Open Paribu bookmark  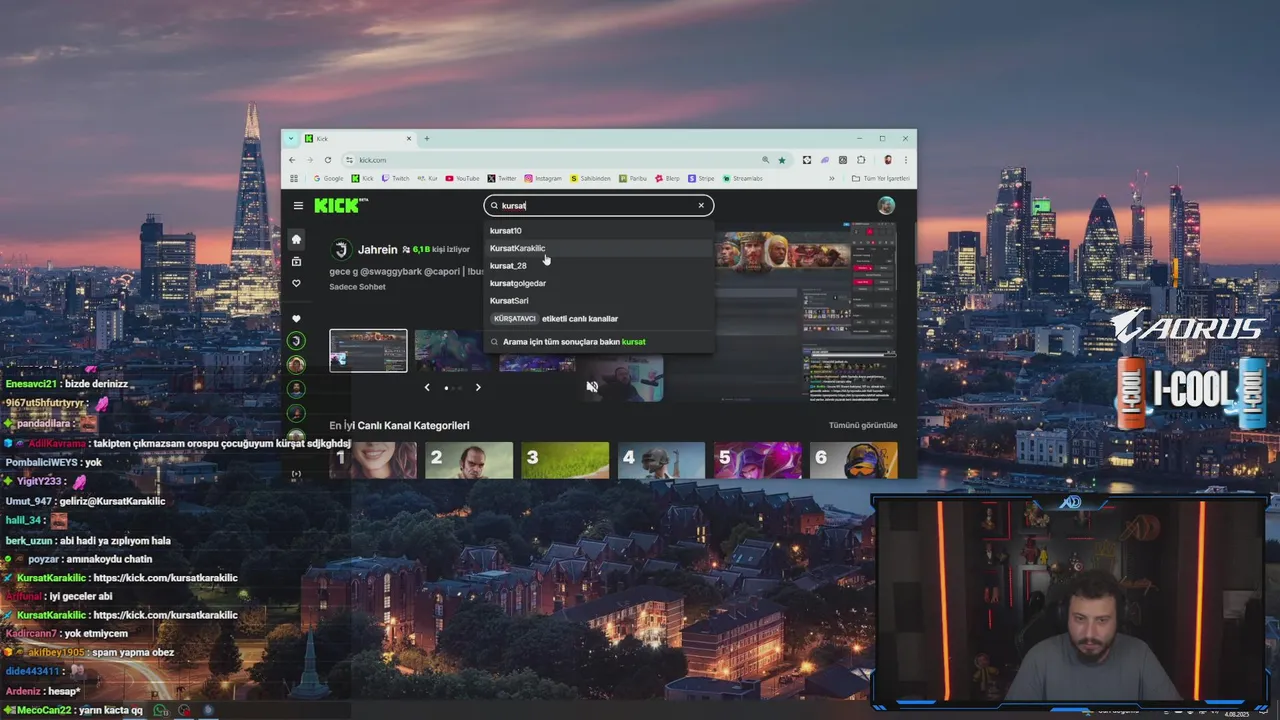coord(634,178)
